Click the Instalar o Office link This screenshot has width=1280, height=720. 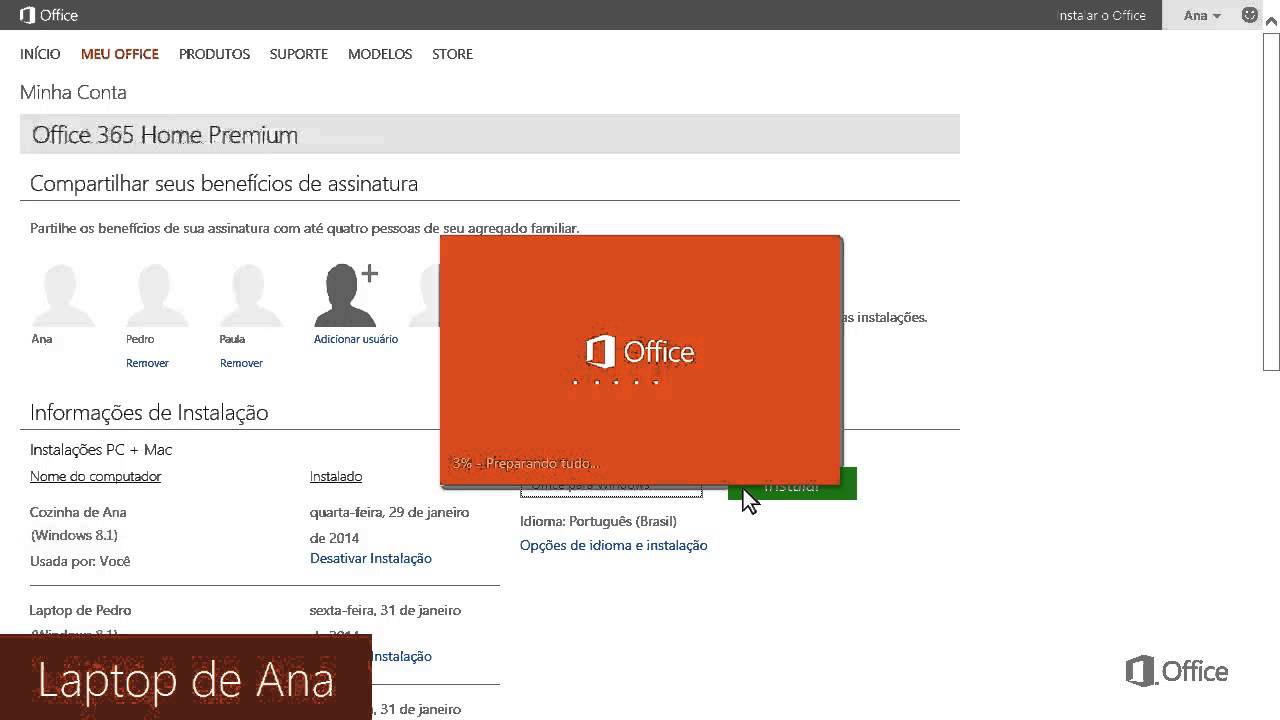[1103, 15]
